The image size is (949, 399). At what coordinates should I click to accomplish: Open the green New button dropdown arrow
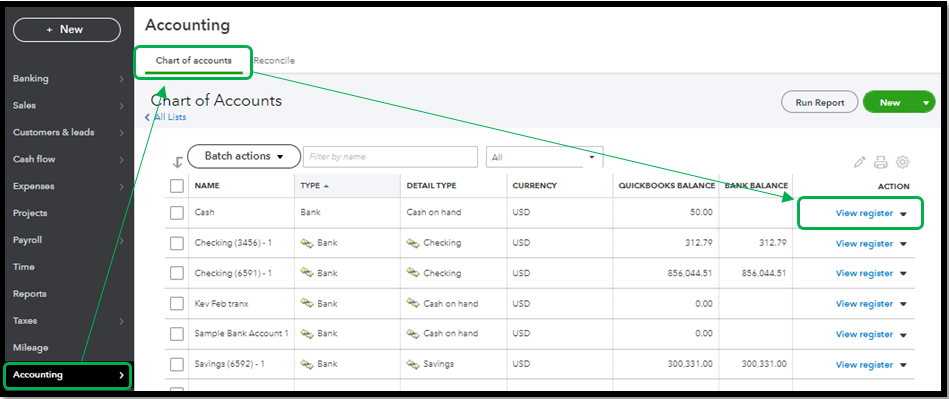tap(926, 103)
